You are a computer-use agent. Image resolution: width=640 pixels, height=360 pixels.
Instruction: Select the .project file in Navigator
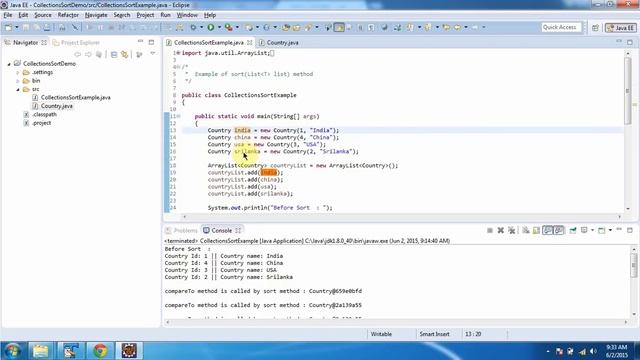point(38,123)
